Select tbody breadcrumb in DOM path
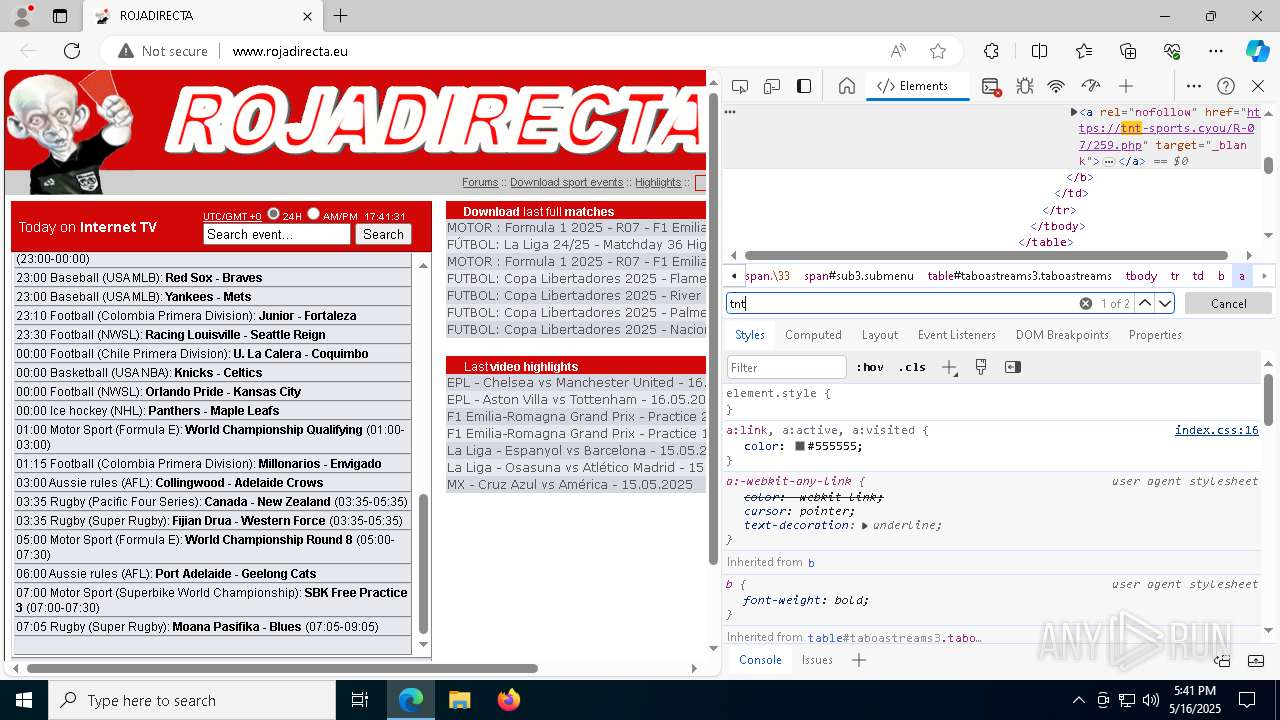This screenshot has height=720, width=1280. 1141,276
